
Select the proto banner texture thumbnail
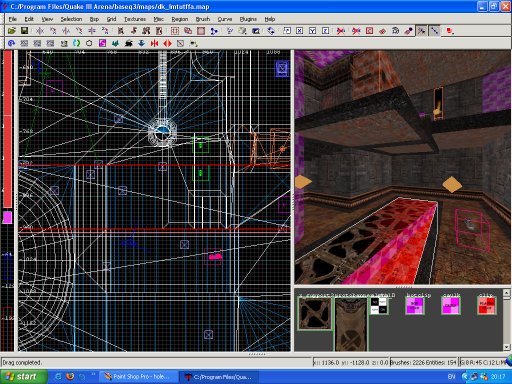pyautogui.click(x=351, y=324)
